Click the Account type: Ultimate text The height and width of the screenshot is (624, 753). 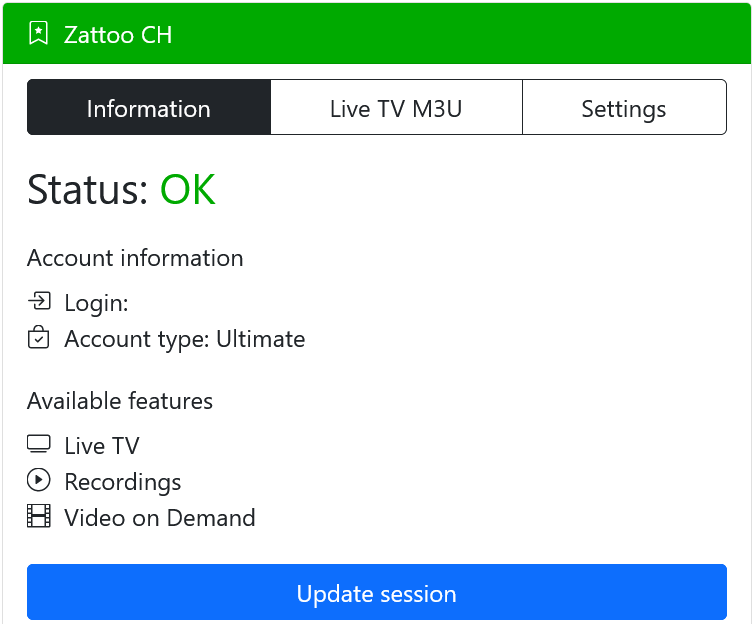185,340
